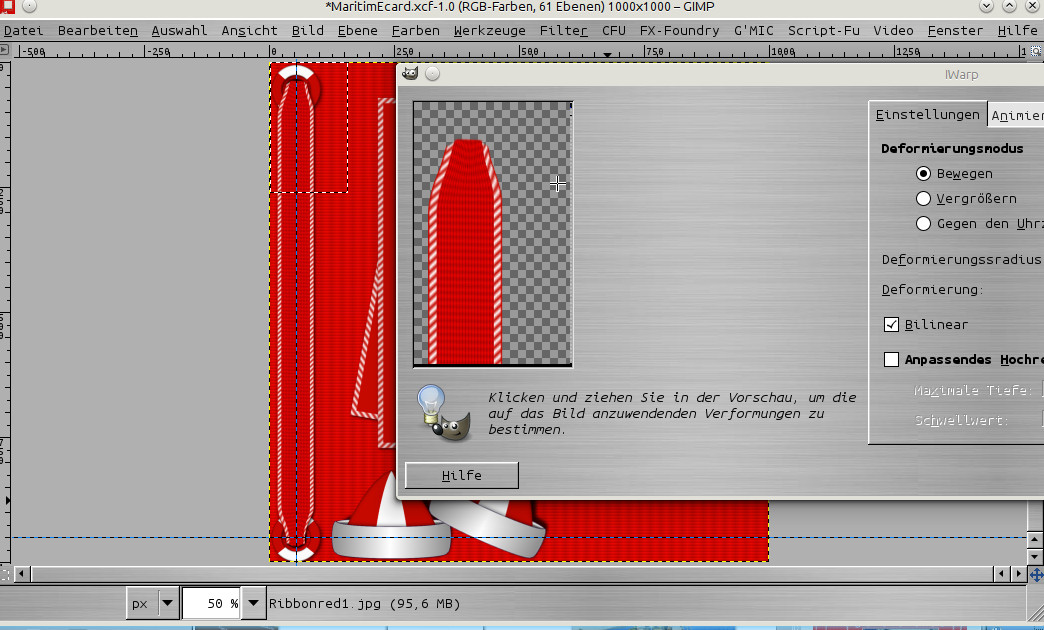Select Vergrößern deformation mode
Screen dimensions: 1044x630
point(923,198)
